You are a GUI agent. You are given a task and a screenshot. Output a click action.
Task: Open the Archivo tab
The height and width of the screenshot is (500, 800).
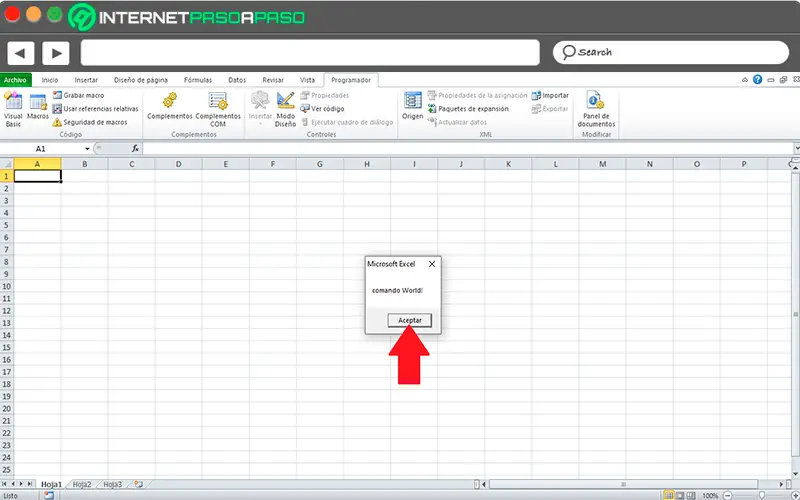click(16, 80)
